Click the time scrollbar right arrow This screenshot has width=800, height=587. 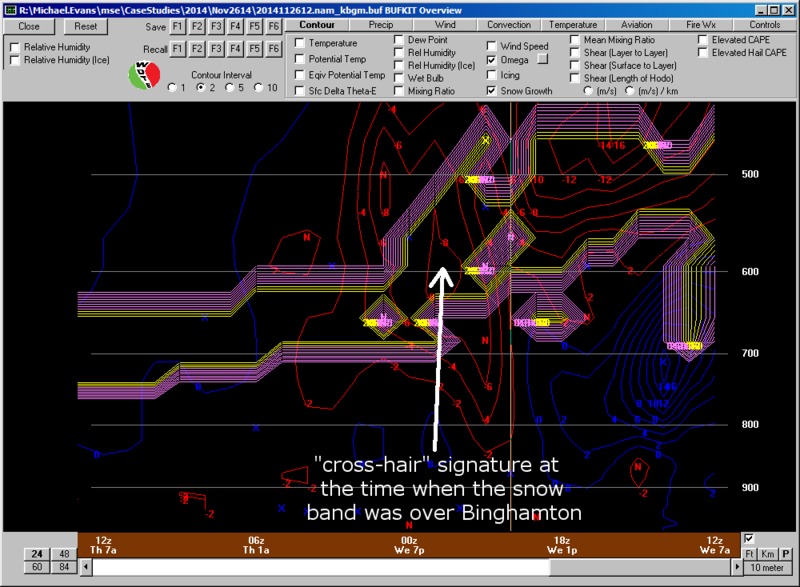pyautogui.click(x=736, y=567)
